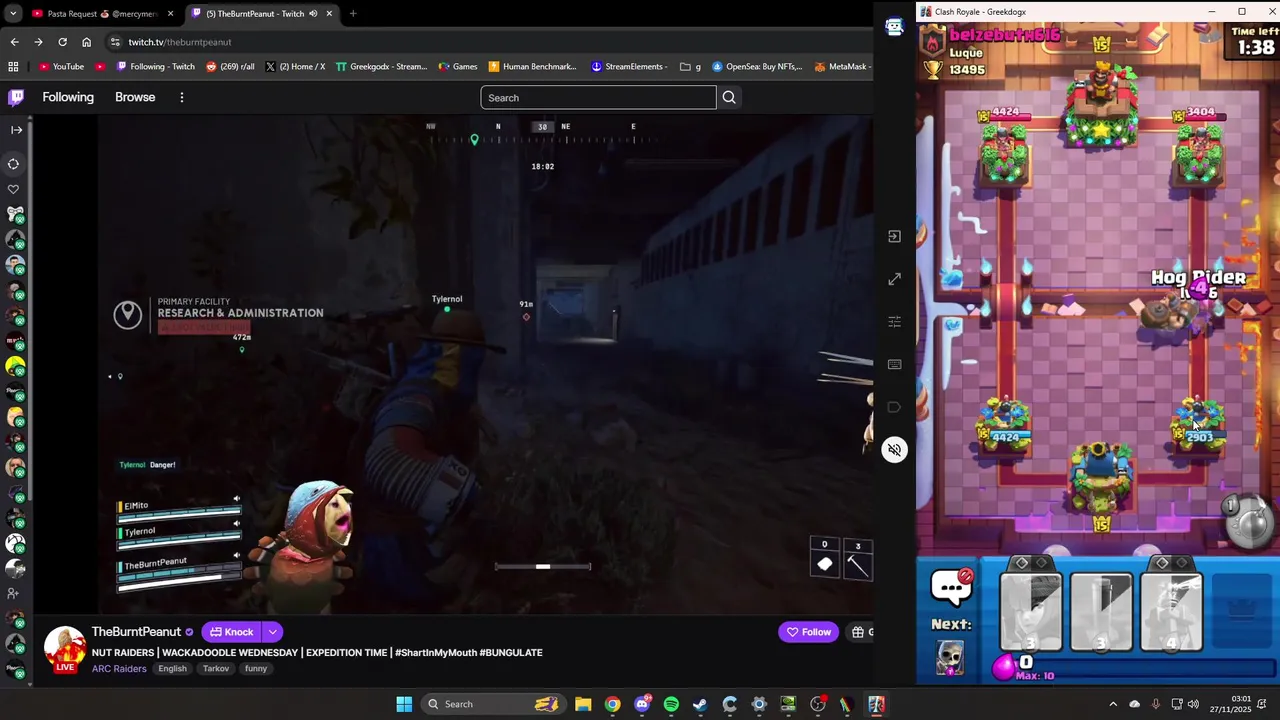The image size is (1280, 720).
Task: Click the keyboard icon on side panel
Action: 894,364
